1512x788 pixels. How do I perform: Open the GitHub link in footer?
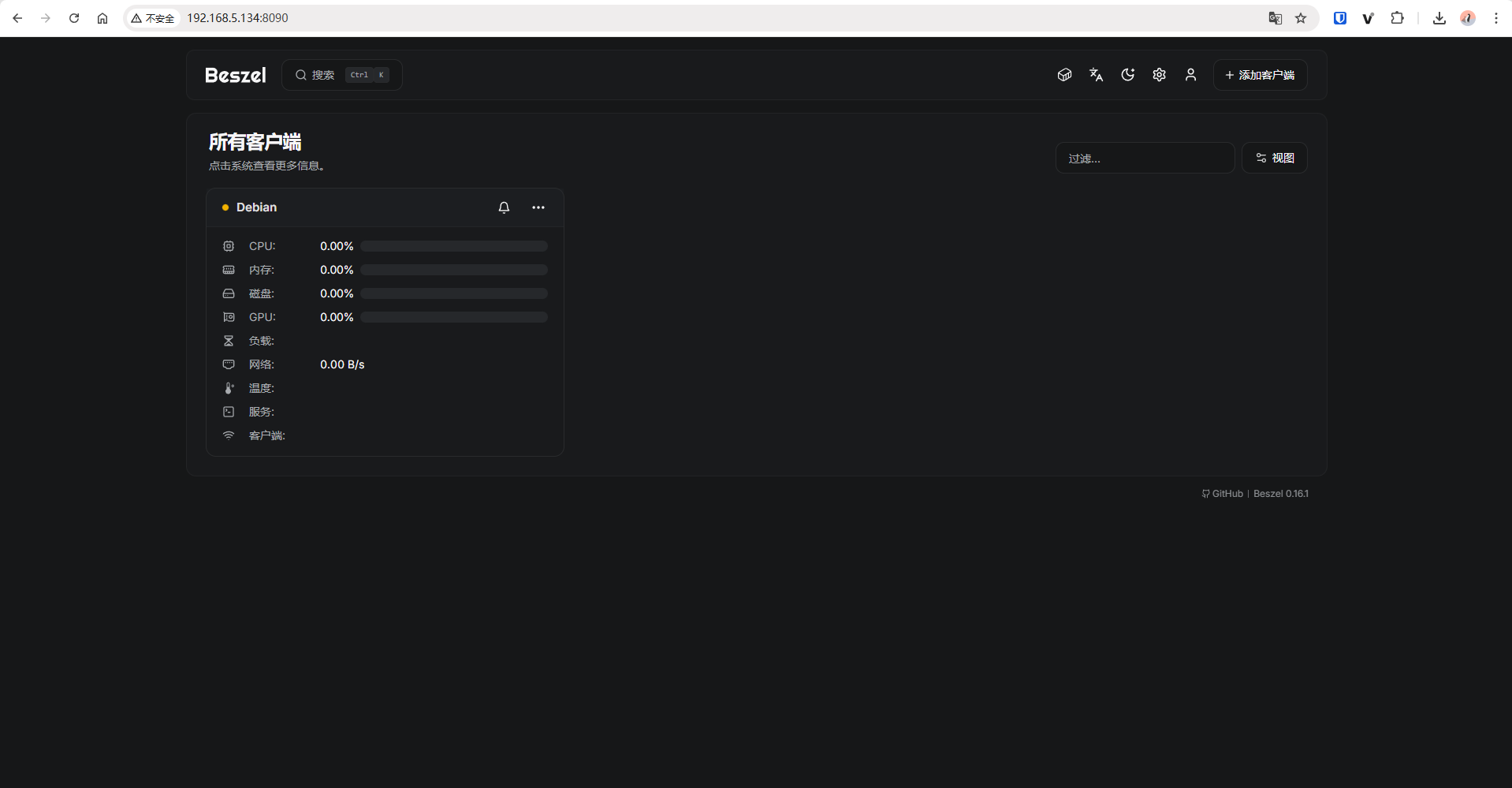coord(1223,494)
